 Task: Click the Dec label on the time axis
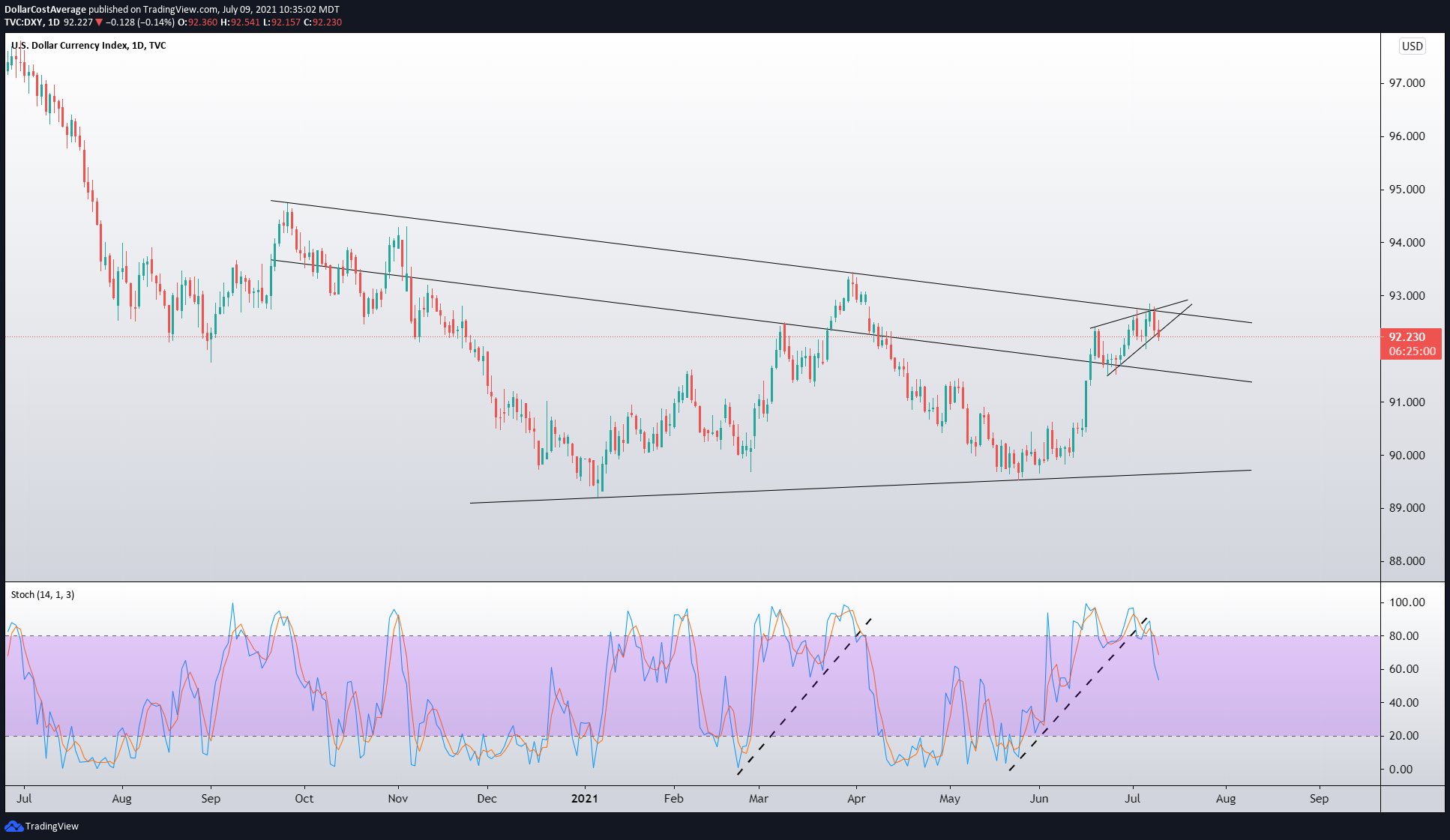click(487, 798)
